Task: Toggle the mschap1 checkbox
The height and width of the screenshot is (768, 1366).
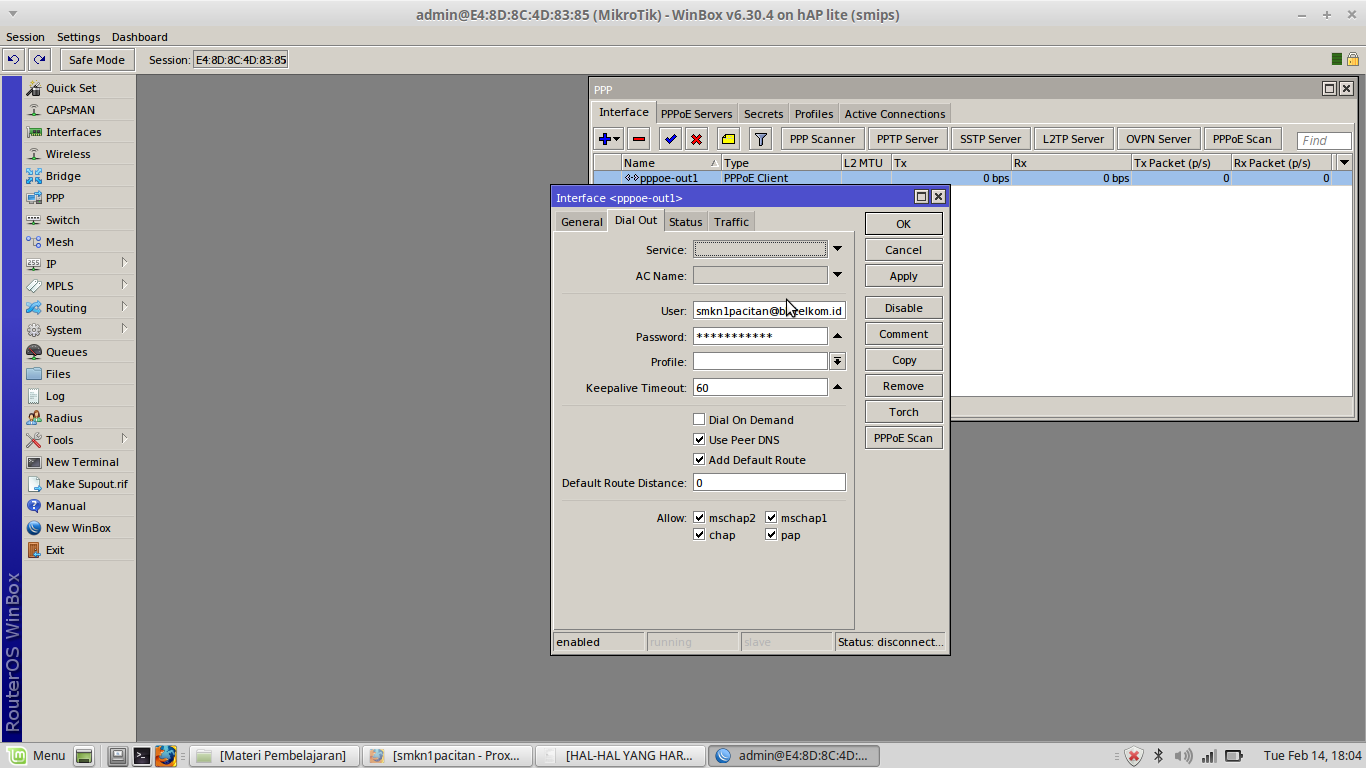Action: tap(771, 518)
